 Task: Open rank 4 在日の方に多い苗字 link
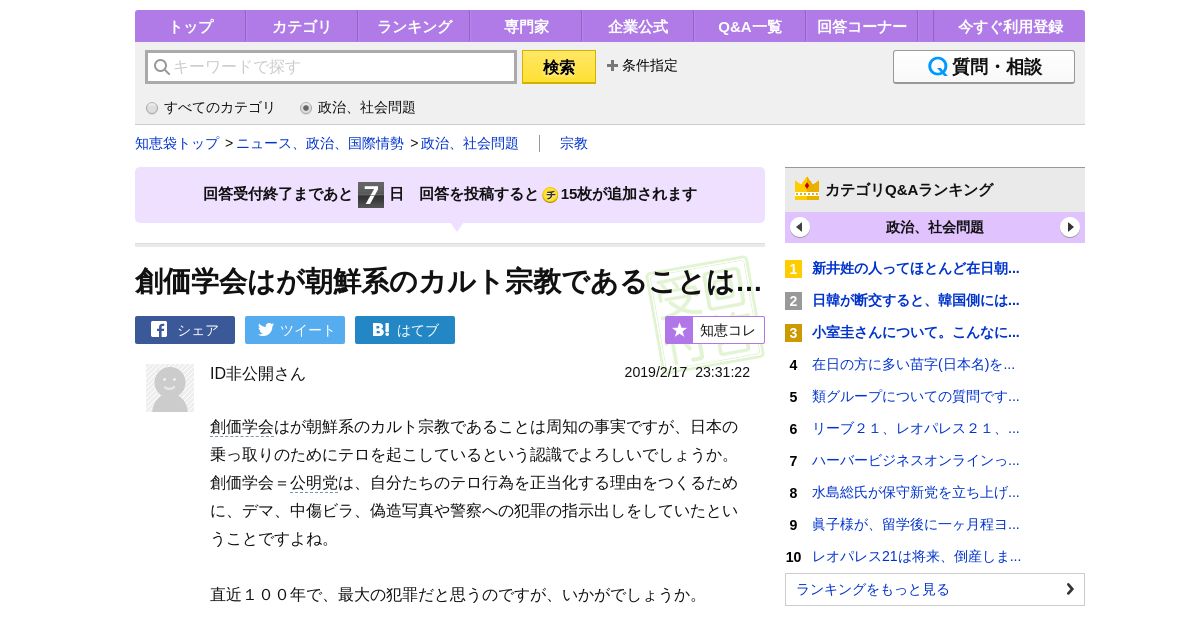(x=914, y=364)
